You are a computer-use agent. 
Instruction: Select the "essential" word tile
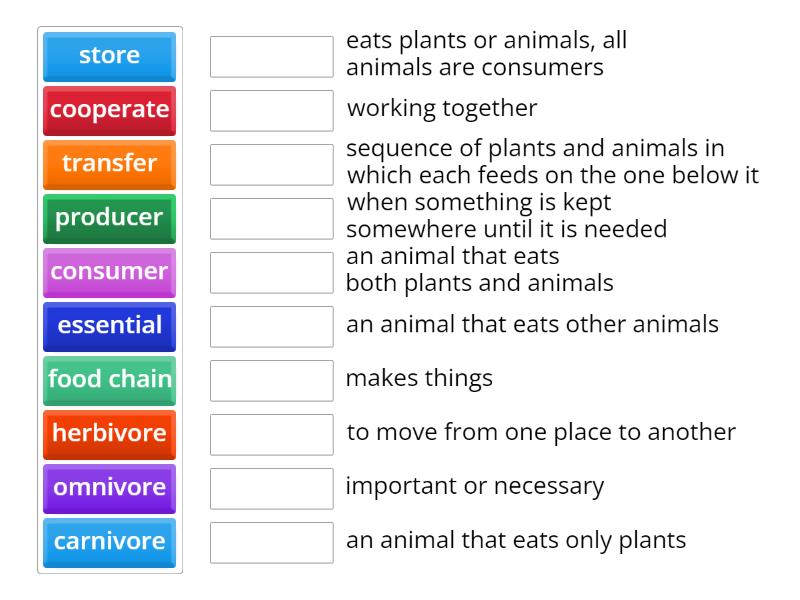109,326
